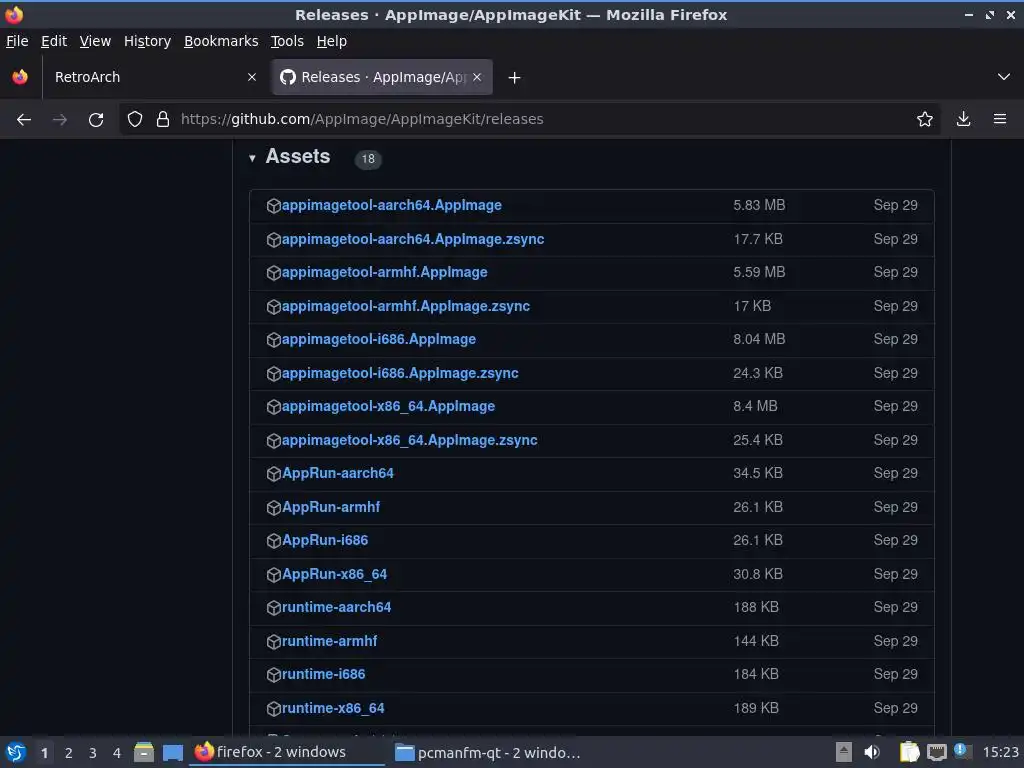The width and height of the screenshot is (1024, 768).
Task: Download appimagetool-armhf.AppImage.zsync
Action: coord(406,306)
